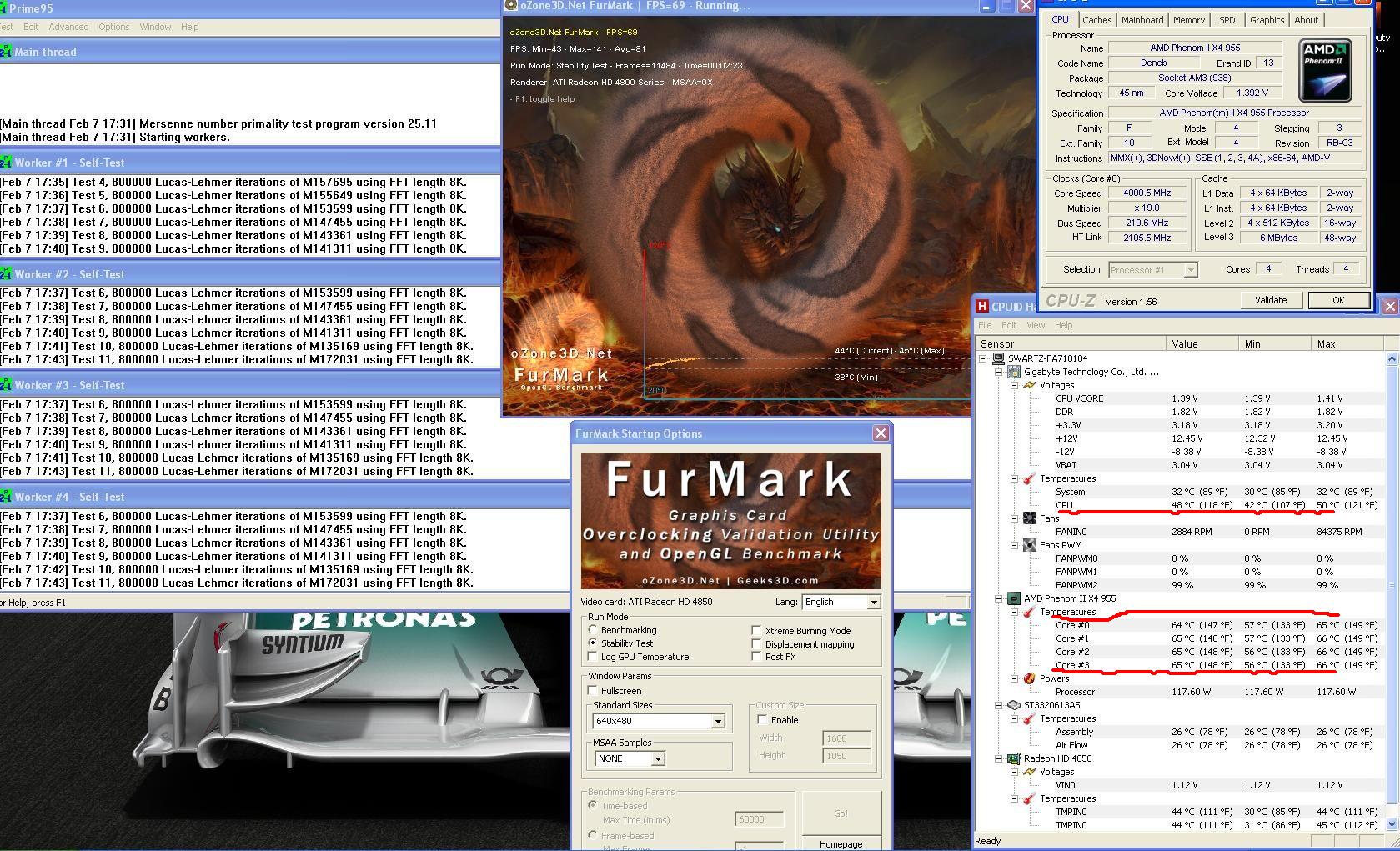Viewport: 1400px width, 851px height.
Task: Click HWMonitor scrollbar down arrow
Action: (x=1392, y=824)
